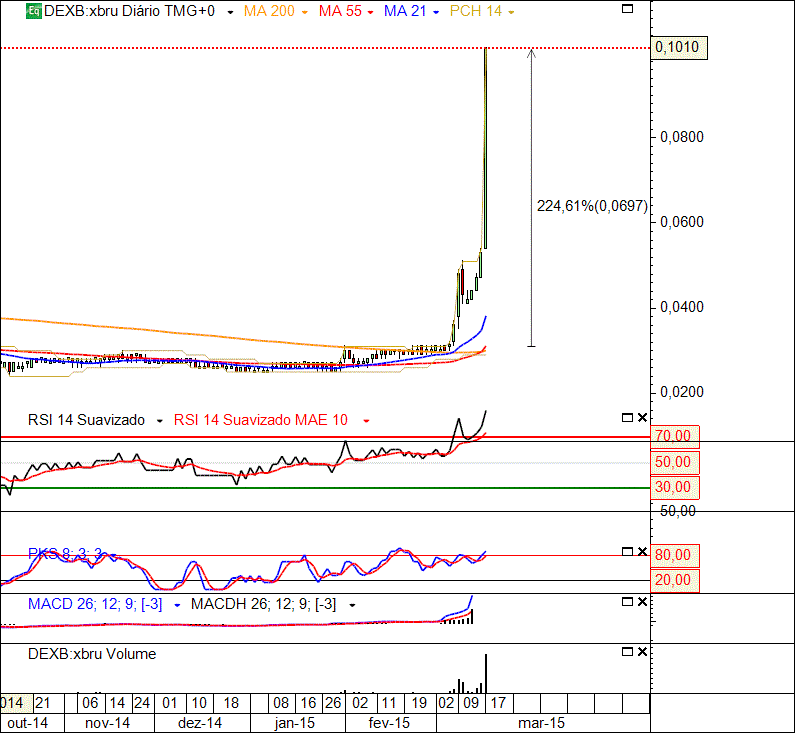
Task: Click the fev-15 month on time axis
Action: [389, 723]
